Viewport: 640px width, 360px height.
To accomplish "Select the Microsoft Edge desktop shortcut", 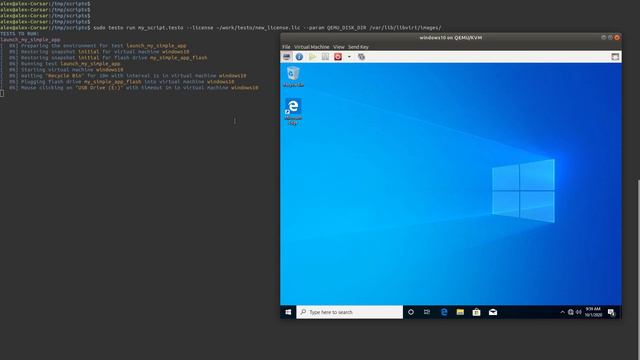I will point(293,111).
